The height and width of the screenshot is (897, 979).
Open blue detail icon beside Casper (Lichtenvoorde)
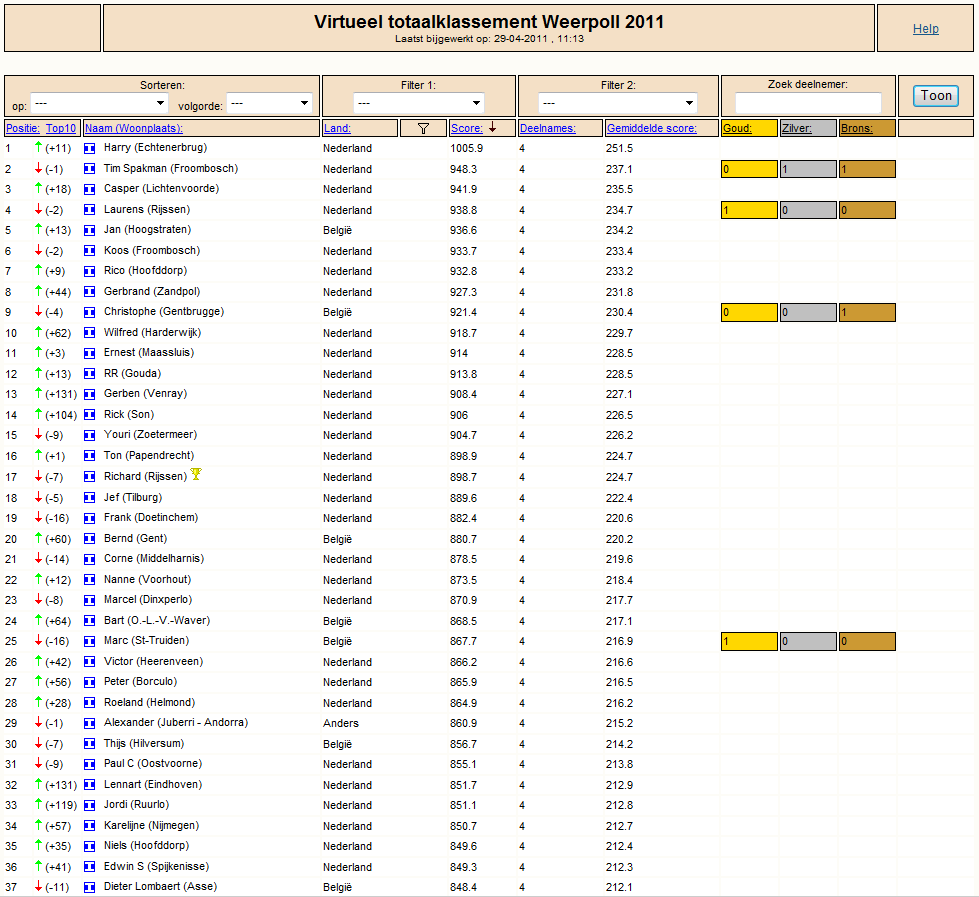click(x=90, y=189)
